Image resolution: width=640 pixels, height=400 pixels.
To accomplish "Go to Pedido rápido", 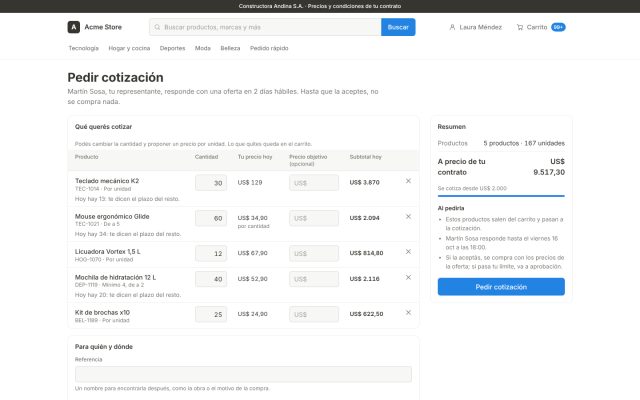I will coord(269,48).
